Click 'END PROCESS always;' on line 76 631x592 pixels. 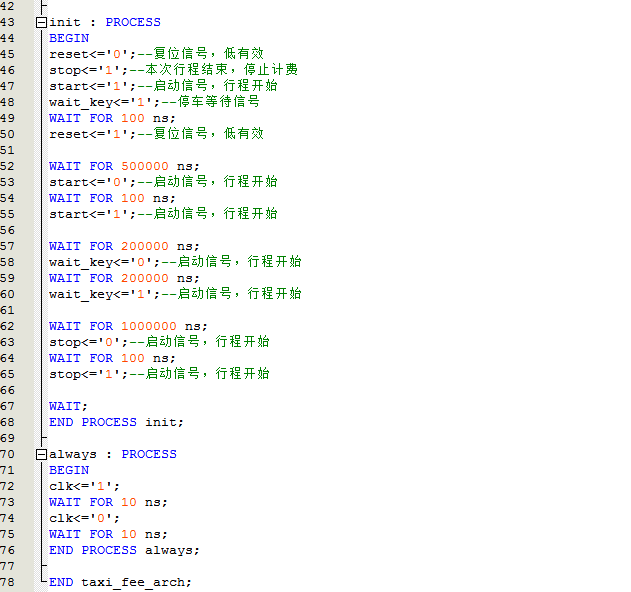coord(124,551)
